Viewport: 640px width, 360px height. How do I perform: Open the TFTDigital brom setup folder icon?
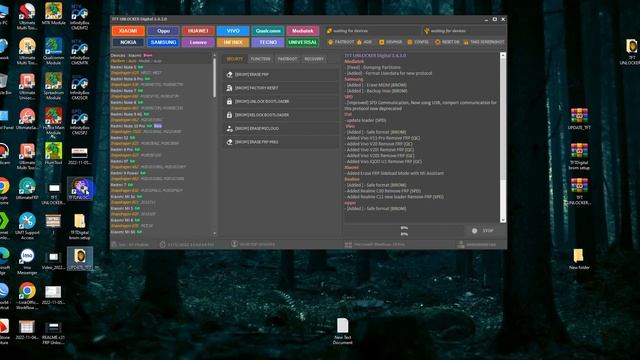point(80,227)
